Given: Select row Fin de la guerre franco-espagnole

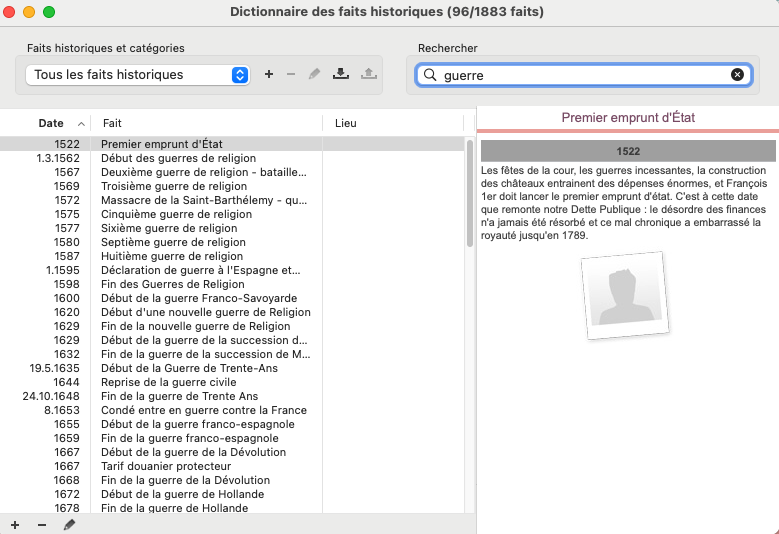Looking at the screenshot, I should (232, 438).
